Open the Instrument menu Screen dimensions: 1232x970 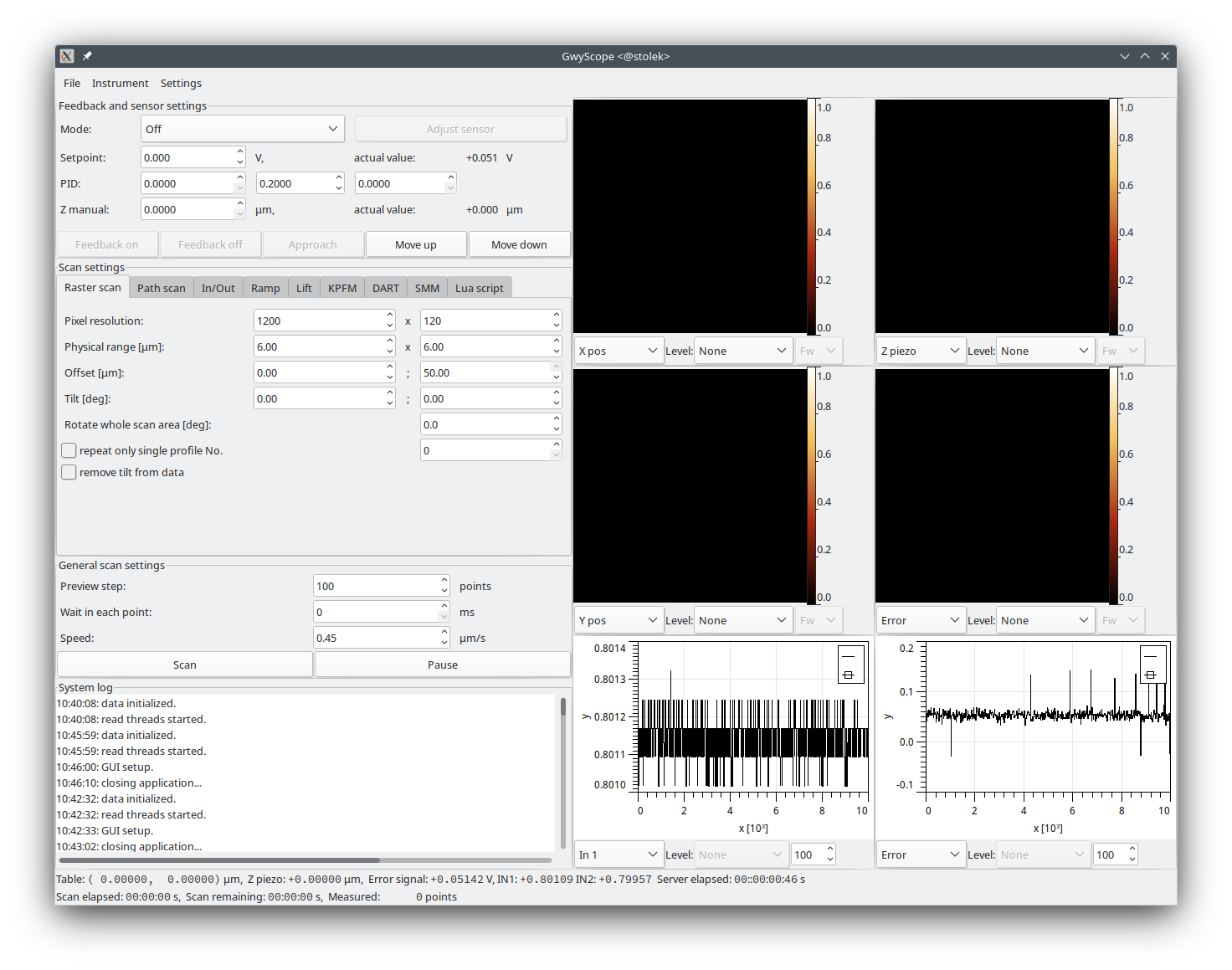(120, 83)
